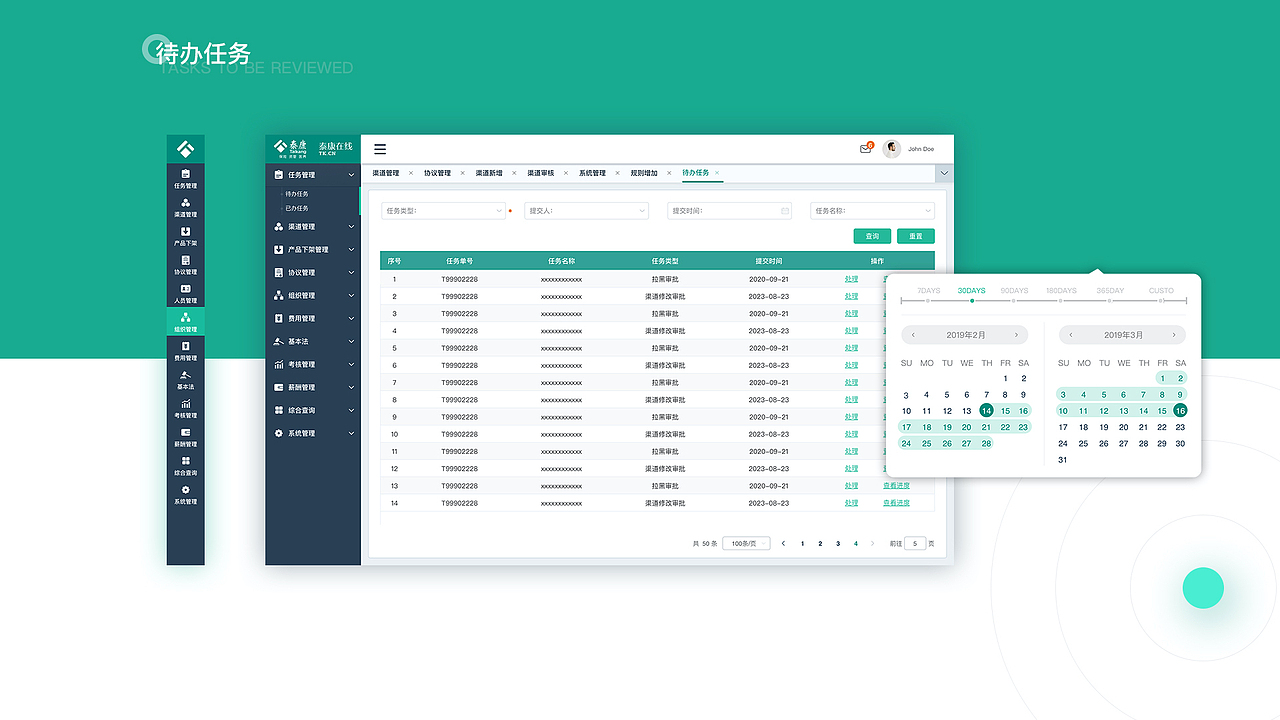Select the 基本法 gavel icon in the narrow sidebar
The height and width of the screenshot is (720, 1280).
185,379
